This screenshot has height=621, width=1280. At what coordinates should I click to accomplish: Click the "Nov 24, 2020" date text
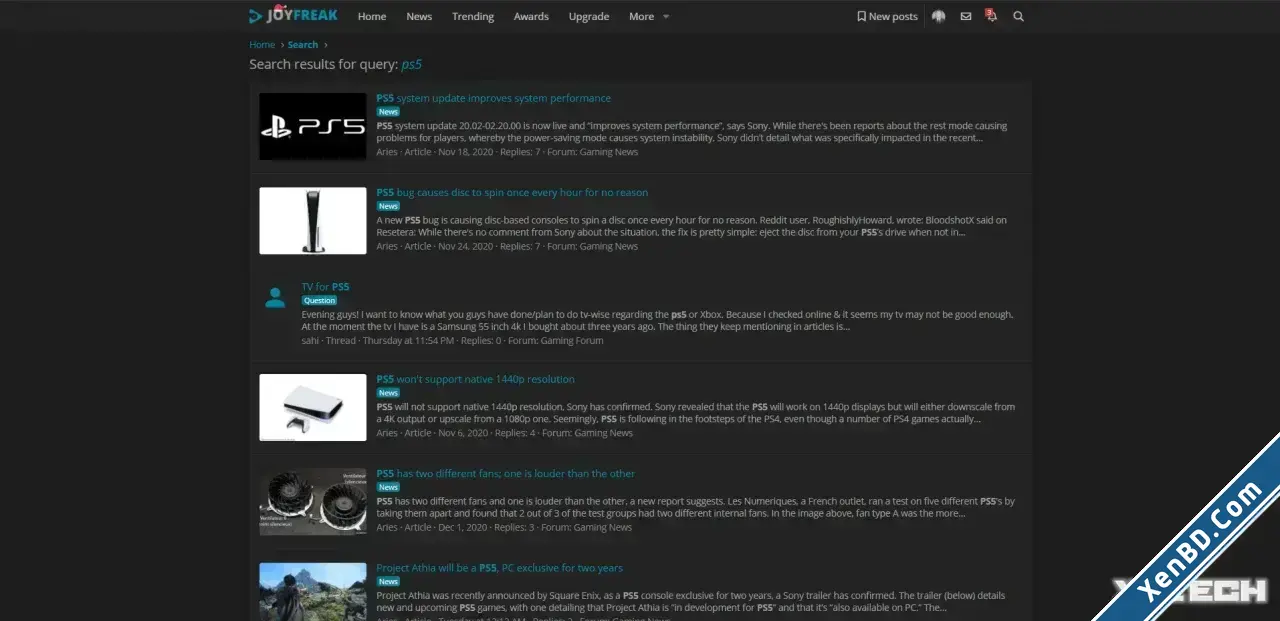(x=465, y=246)
